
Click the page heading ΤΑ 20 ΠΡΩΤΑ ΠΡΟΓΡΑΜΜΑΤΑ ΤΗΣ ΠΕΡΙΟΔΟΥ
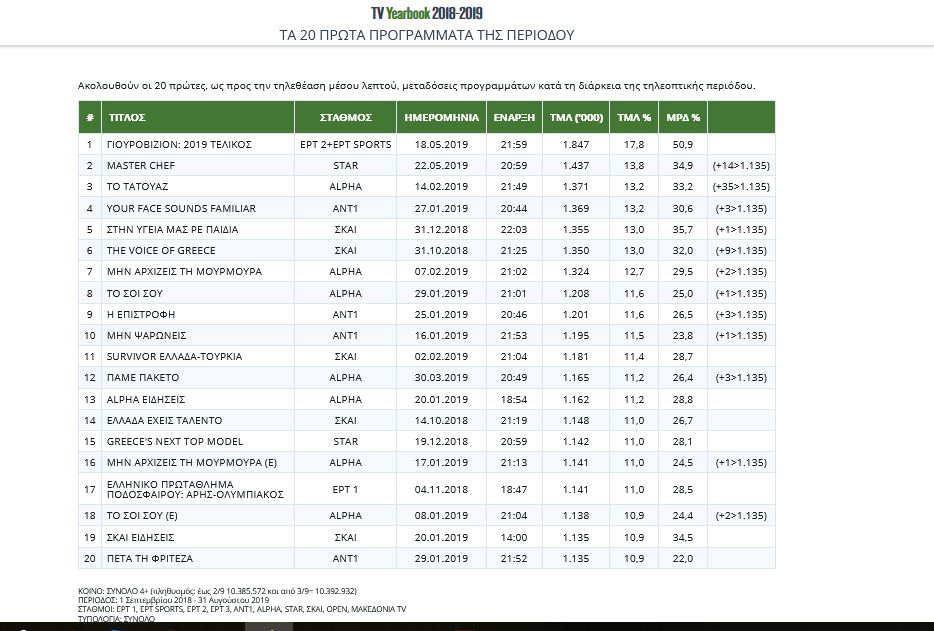[427, 35]
